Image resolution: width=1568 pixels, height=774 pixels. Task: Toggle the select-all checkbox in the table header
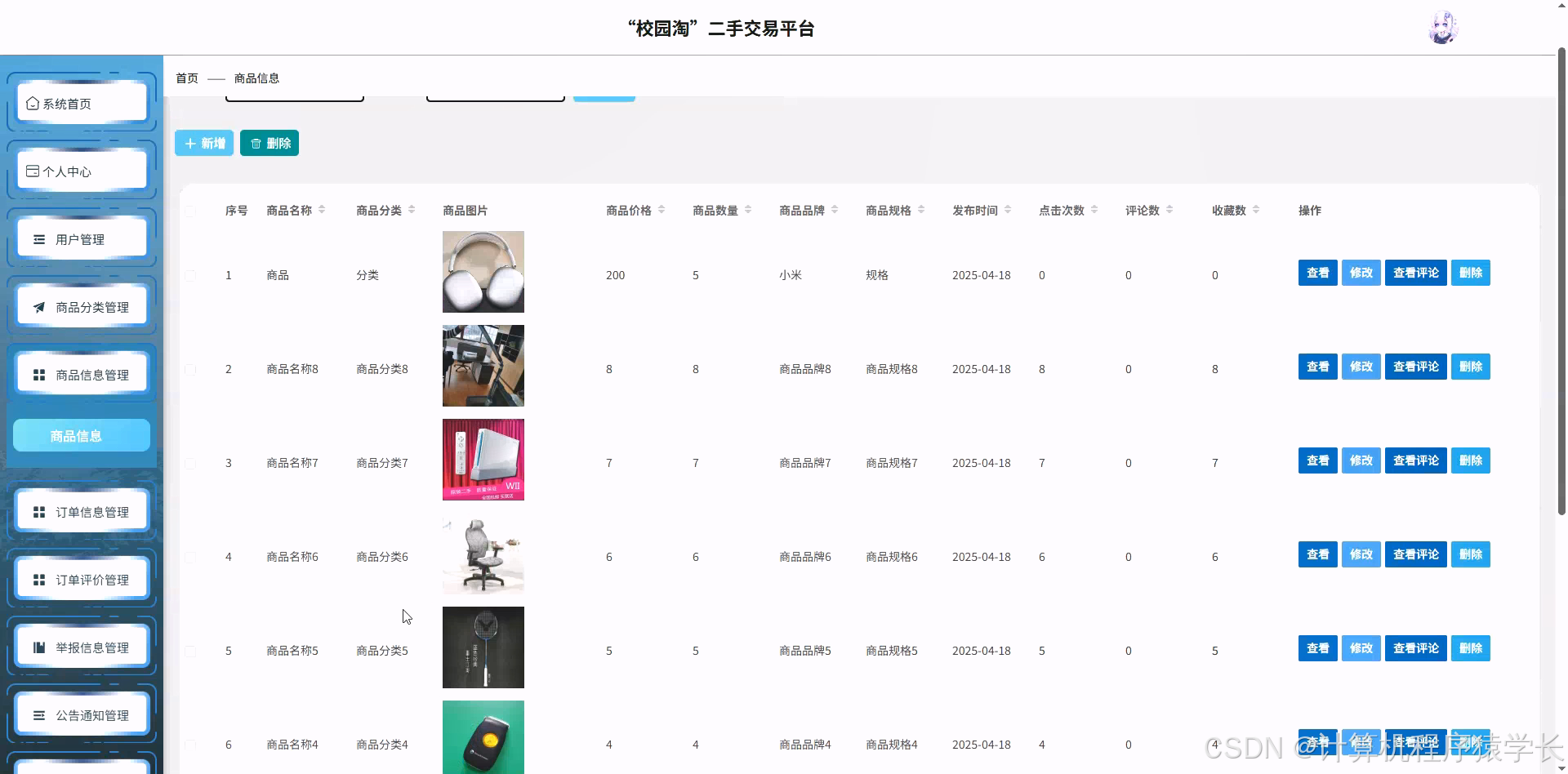[191, 211]
